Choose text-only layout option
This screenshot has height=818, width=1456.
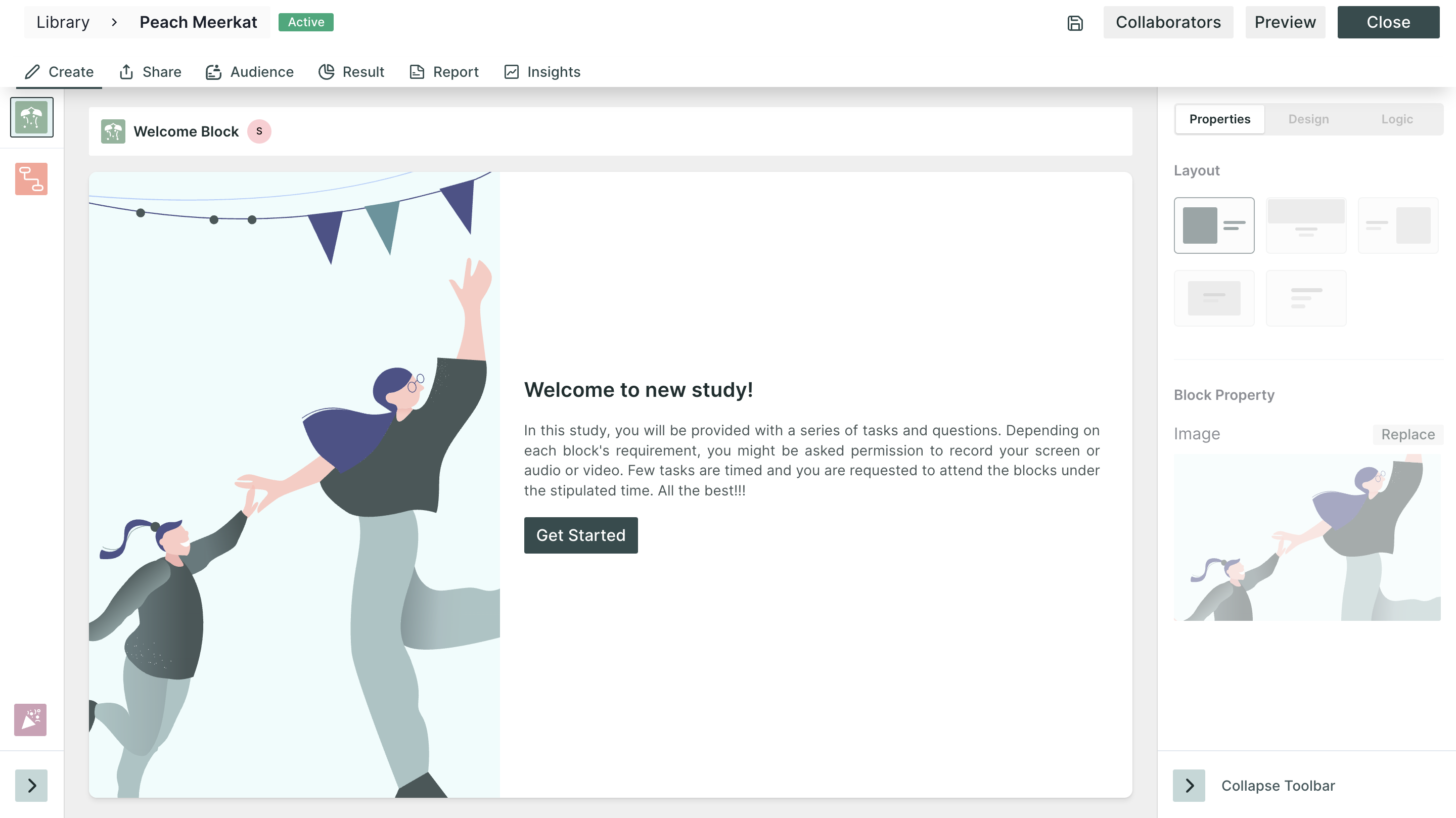[x=1306, y=298]
